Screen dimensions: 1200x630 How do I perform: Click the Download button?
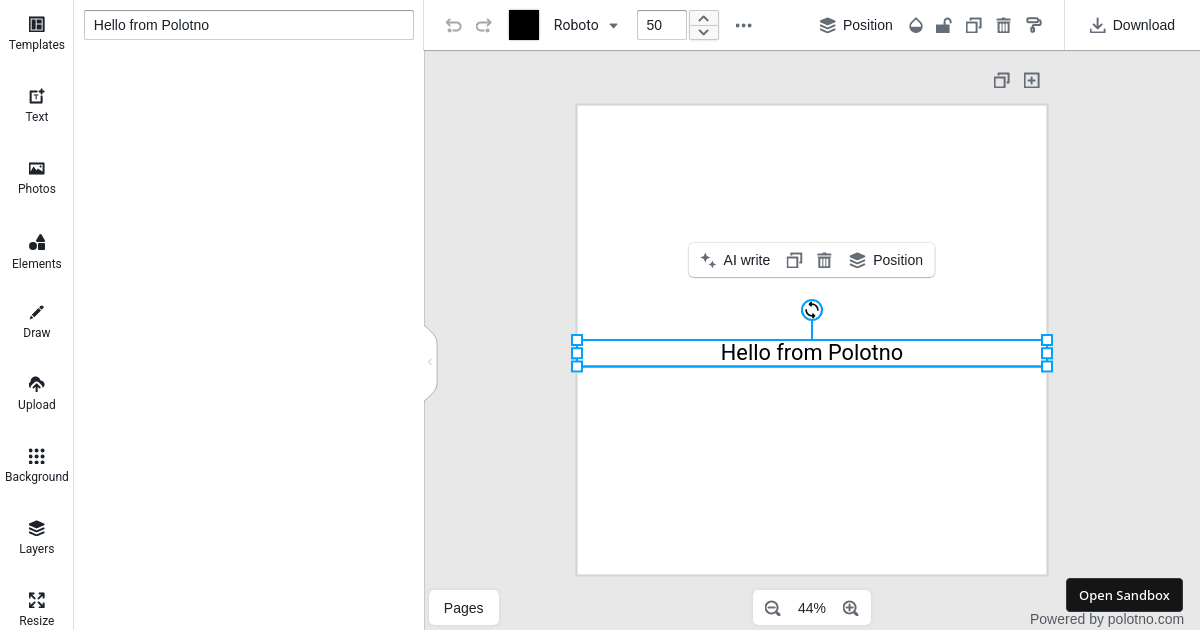pyautogui.click(x=1132, y=25)
